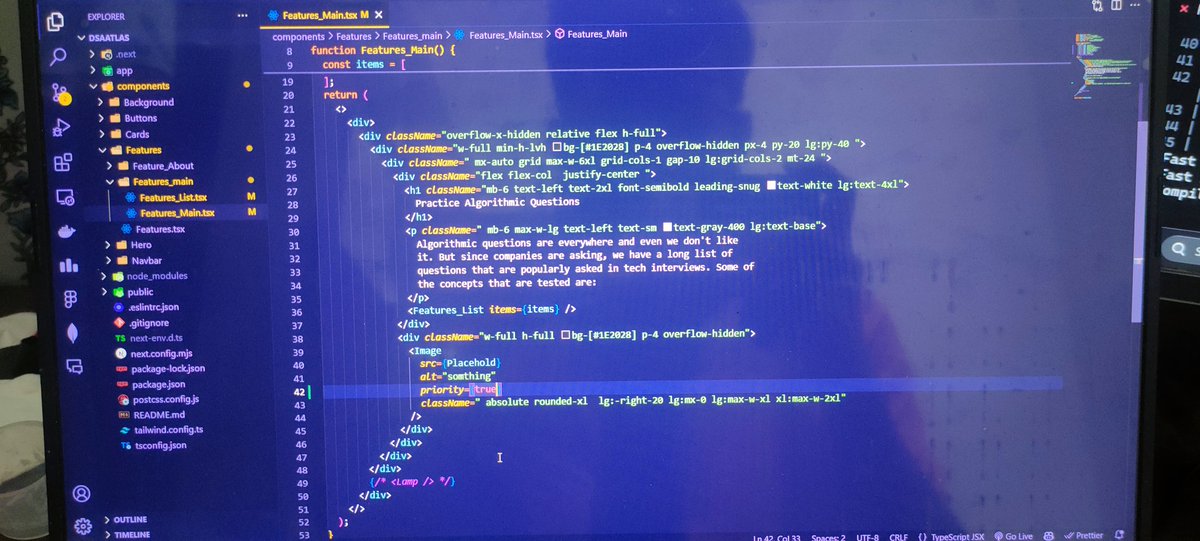Open the Docker view in activity bar
1200x541 pixels.
67,231
